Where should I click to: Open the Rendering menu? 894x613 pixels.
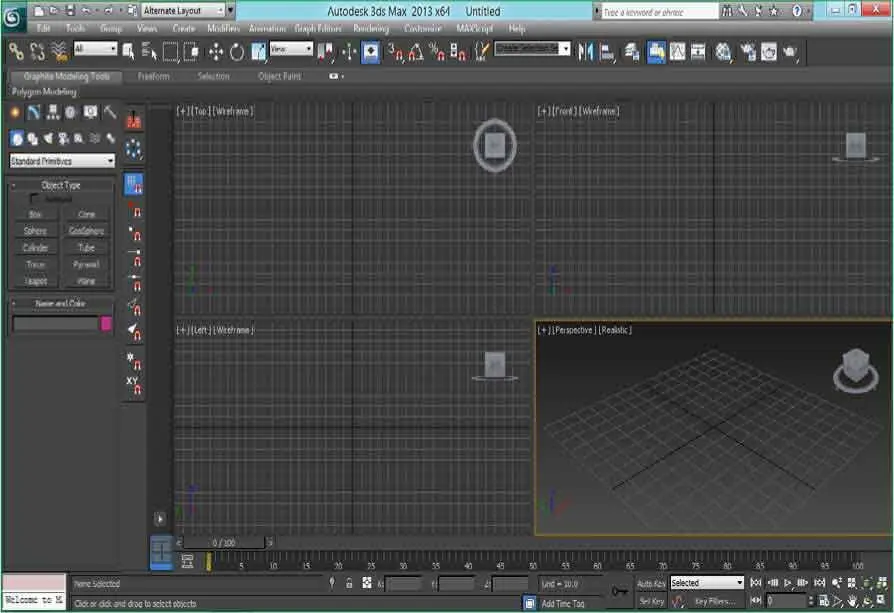(371, 28)
